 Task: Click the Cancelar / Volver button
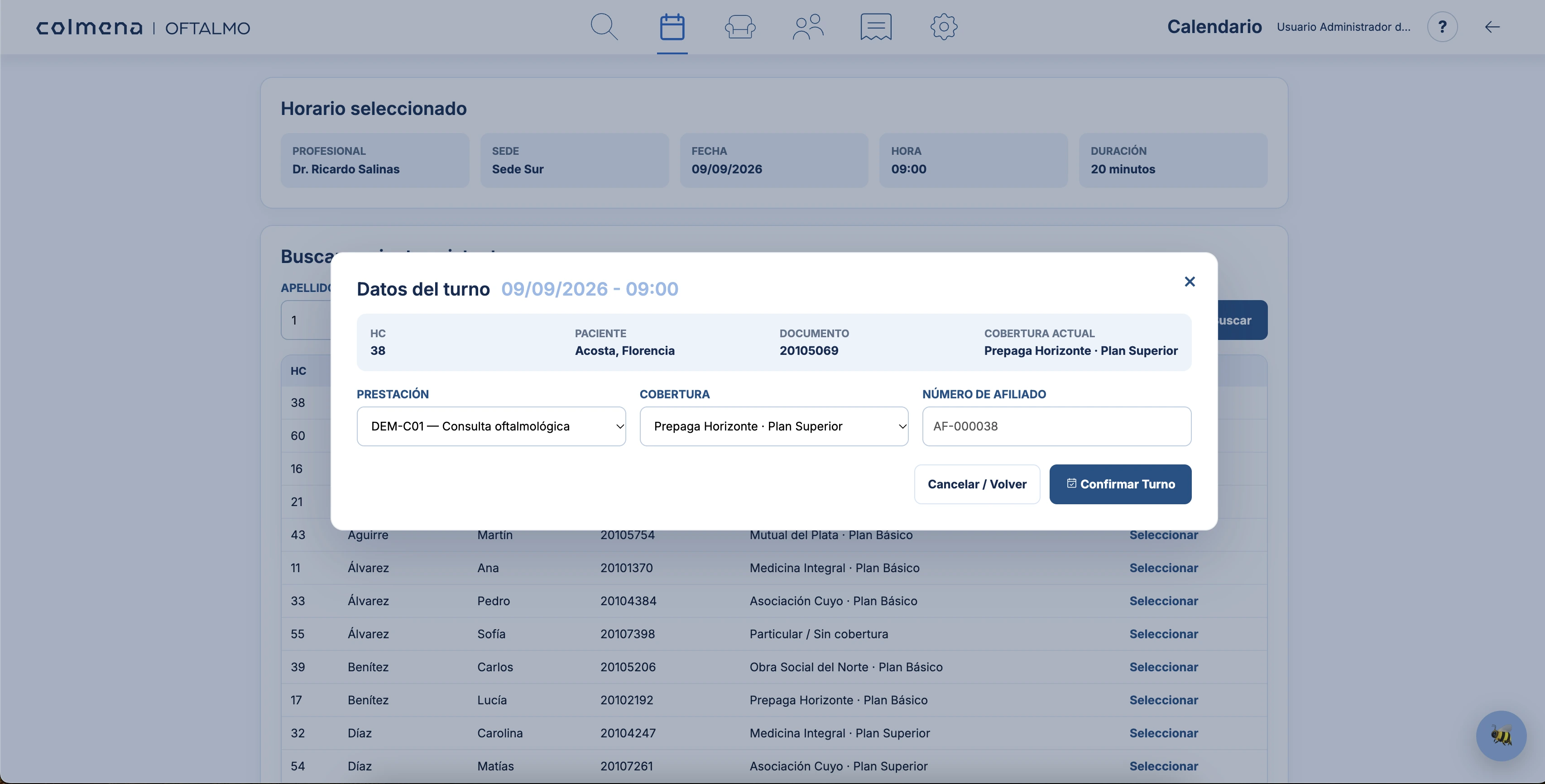(976, 484)
